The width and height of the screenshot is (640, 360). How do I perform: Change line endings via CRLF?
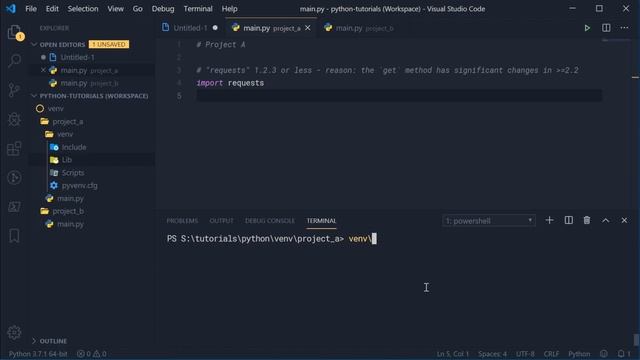(551, 354)
